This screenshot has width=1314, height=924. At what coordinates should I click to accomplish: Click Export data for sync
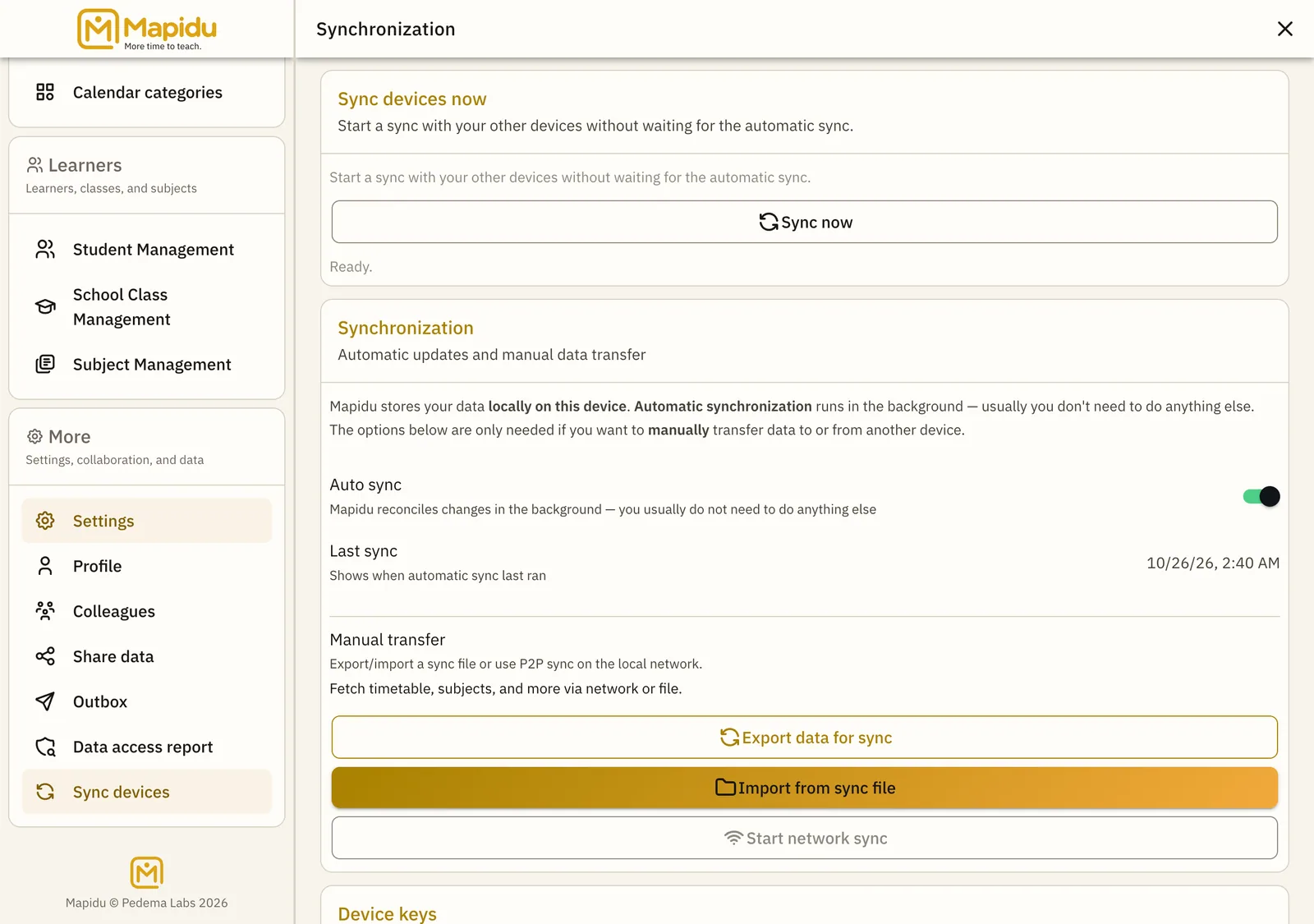point(805,738)
